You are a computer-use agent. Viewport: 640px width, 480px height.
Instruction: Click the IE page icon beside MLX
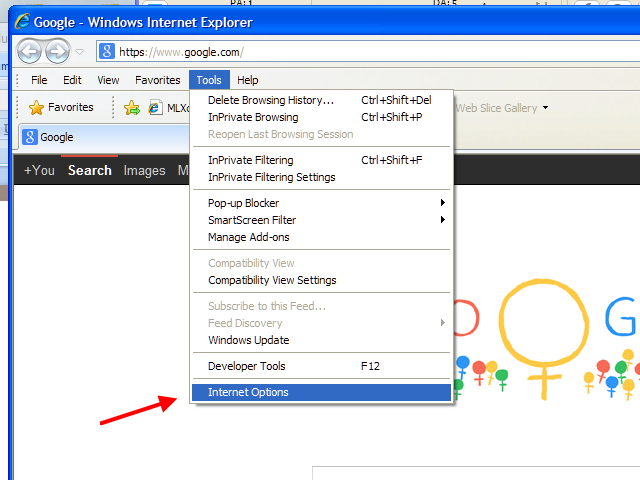pyautogui.click(x=155, y=108)
